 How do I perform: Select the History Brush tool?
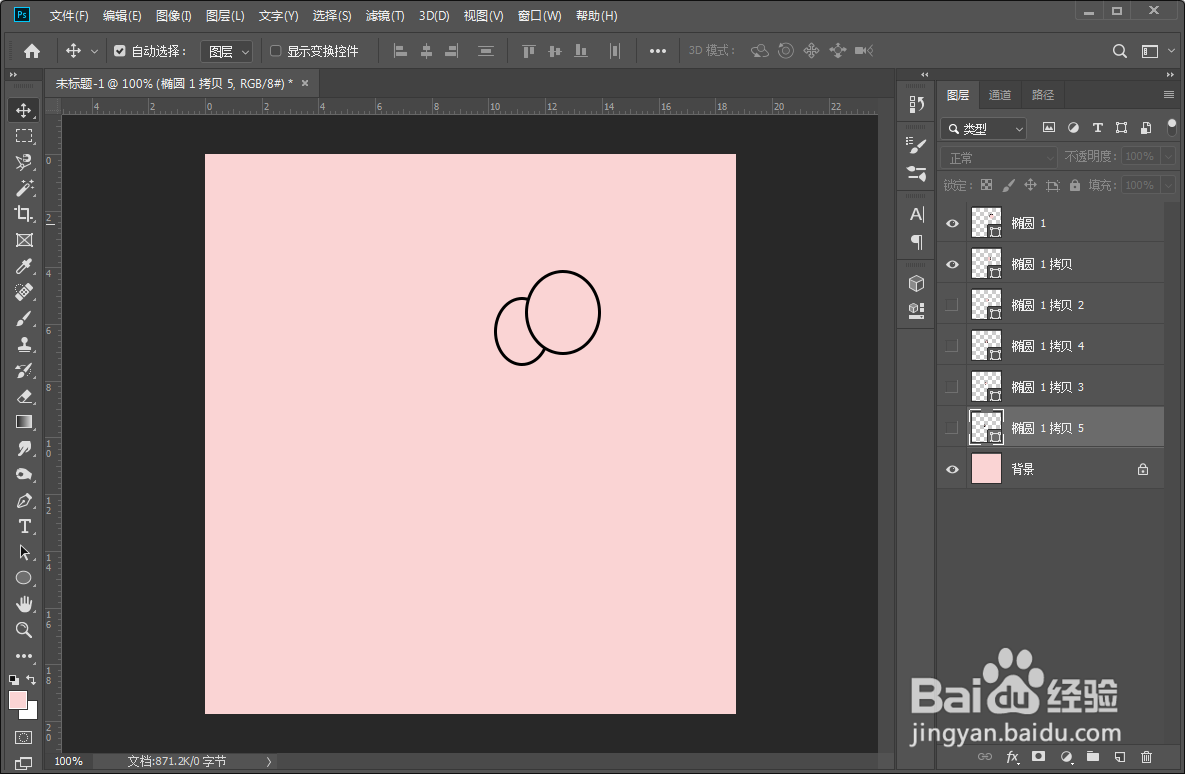pos(24,370)
